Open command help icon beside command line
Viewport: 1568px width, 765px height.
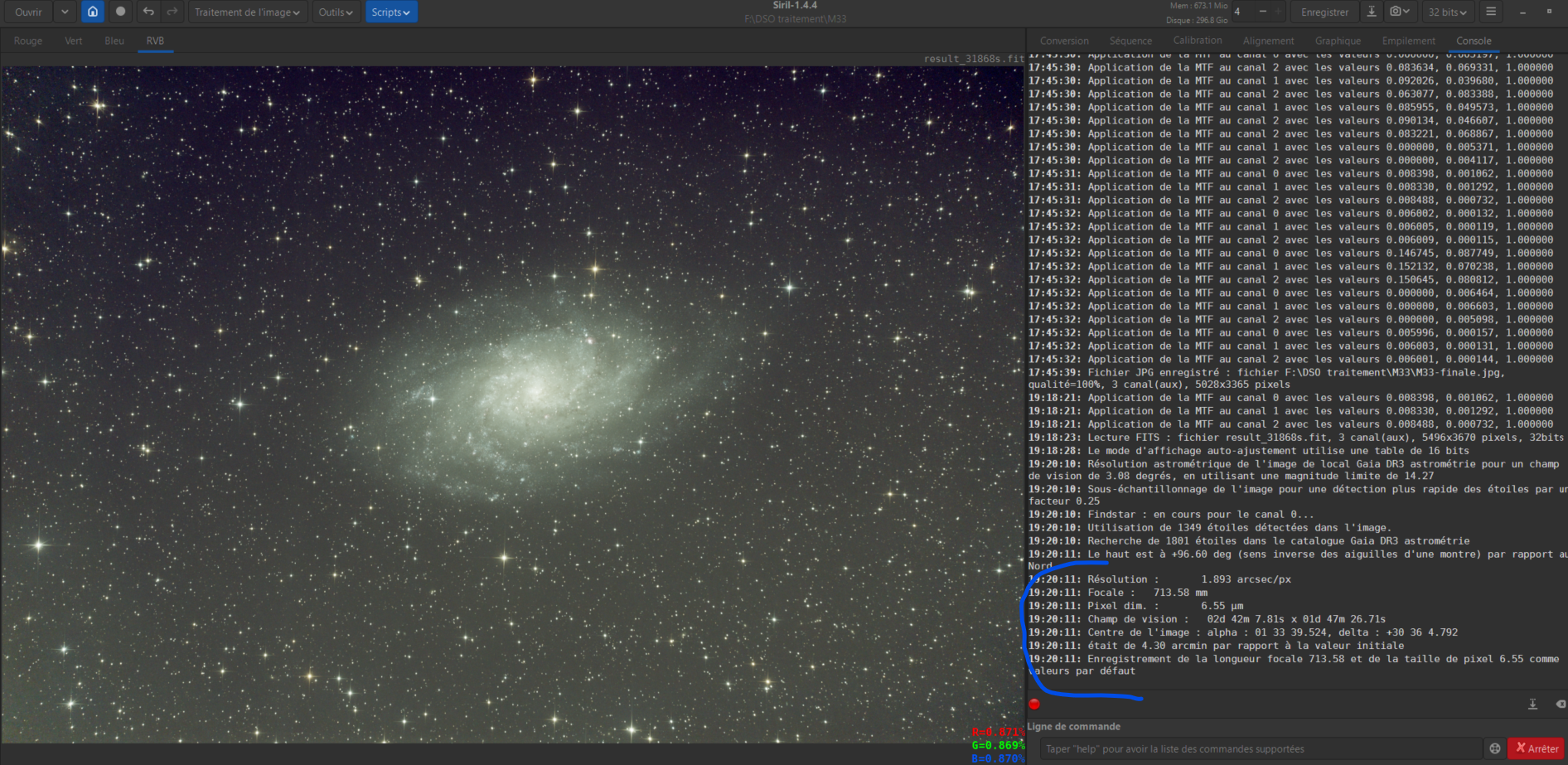[x=1495, y=748]
